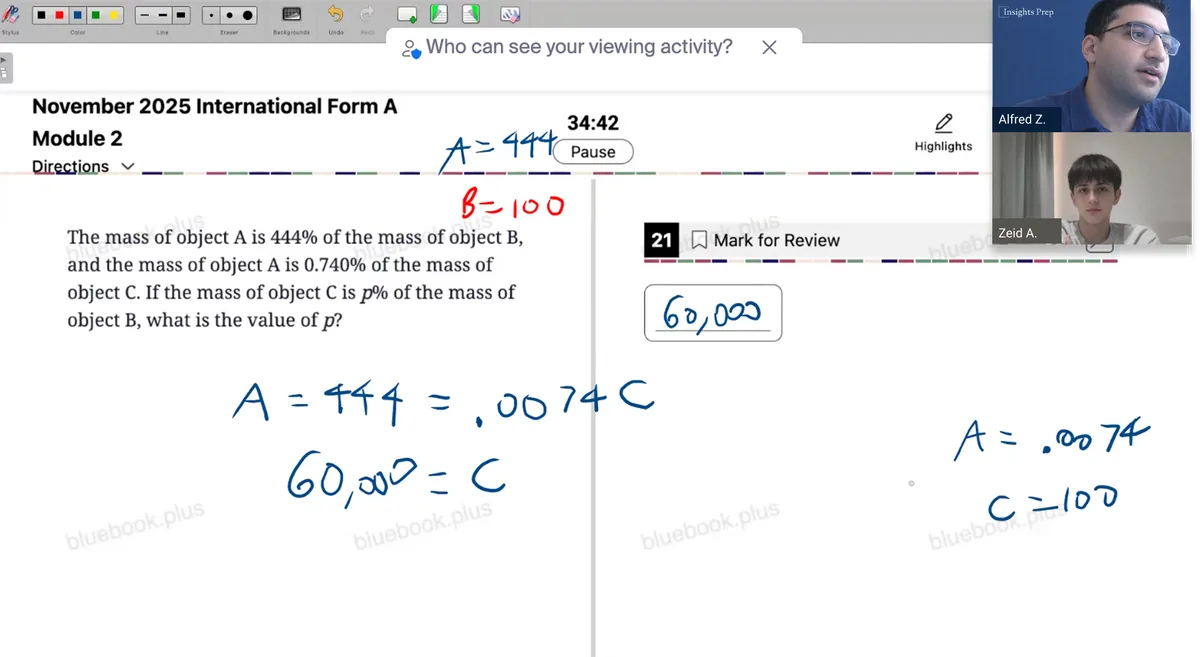Open the Highlights tool
This screenshot has width=1200, height=657.
pyautogui.click(x=943, y=133)
